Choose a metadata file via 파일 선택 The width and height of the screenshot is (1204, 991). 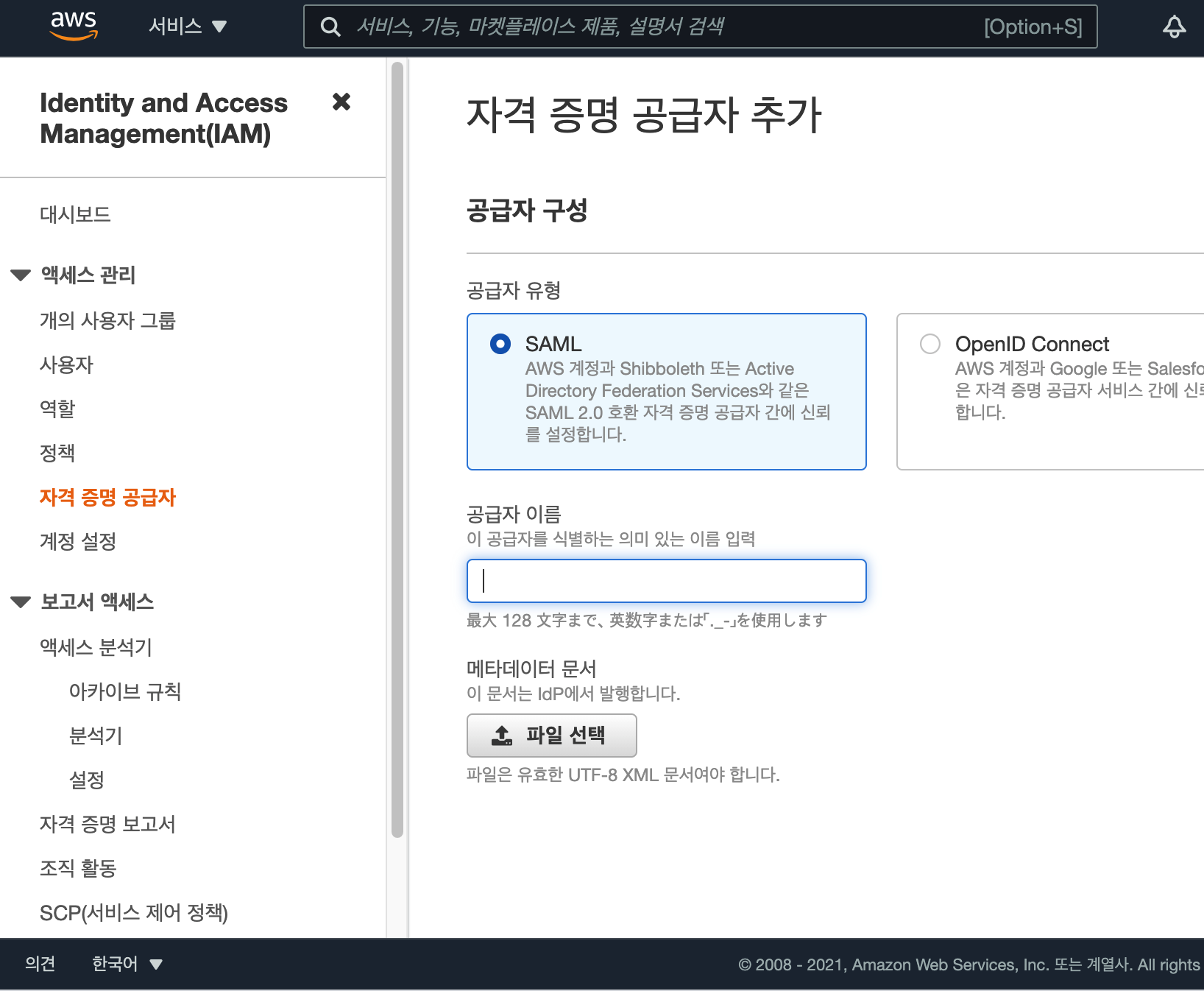click(551, 735)
